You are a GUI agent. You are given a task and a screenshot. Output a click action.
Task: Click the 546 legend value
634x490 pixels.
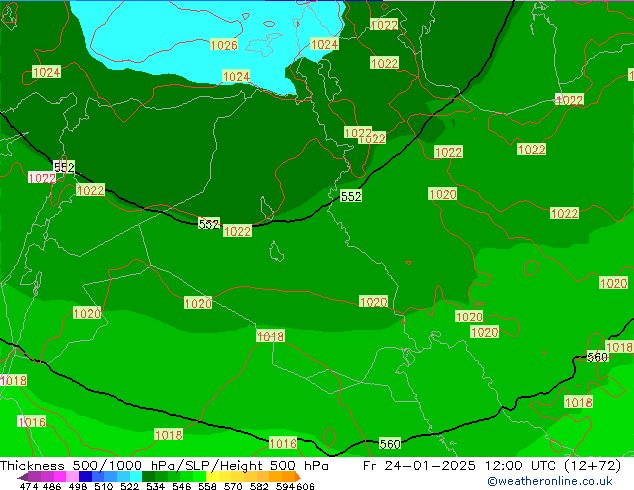[182, 486]
